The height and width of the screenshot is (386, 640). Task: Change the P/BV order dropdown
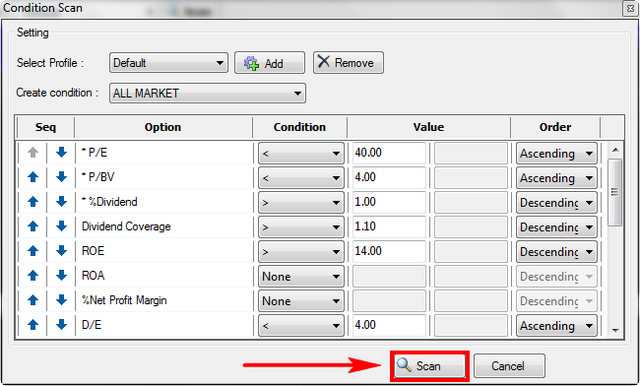[557, 178]
